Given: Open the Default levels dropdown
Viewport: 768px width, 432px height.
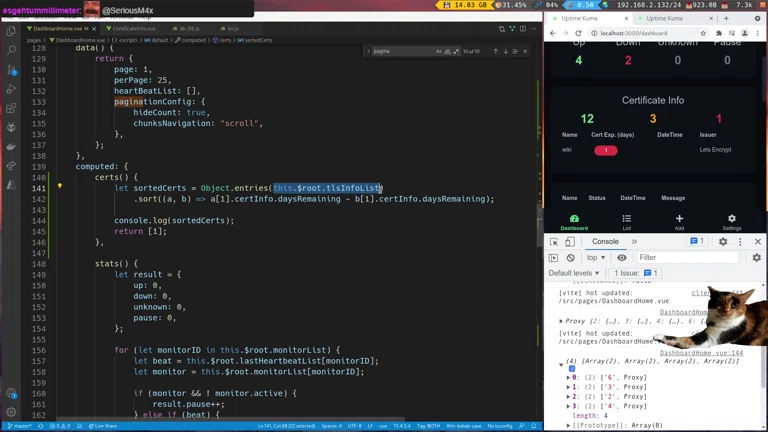Looking at the screenshot, I should click(x=574, y=273).
